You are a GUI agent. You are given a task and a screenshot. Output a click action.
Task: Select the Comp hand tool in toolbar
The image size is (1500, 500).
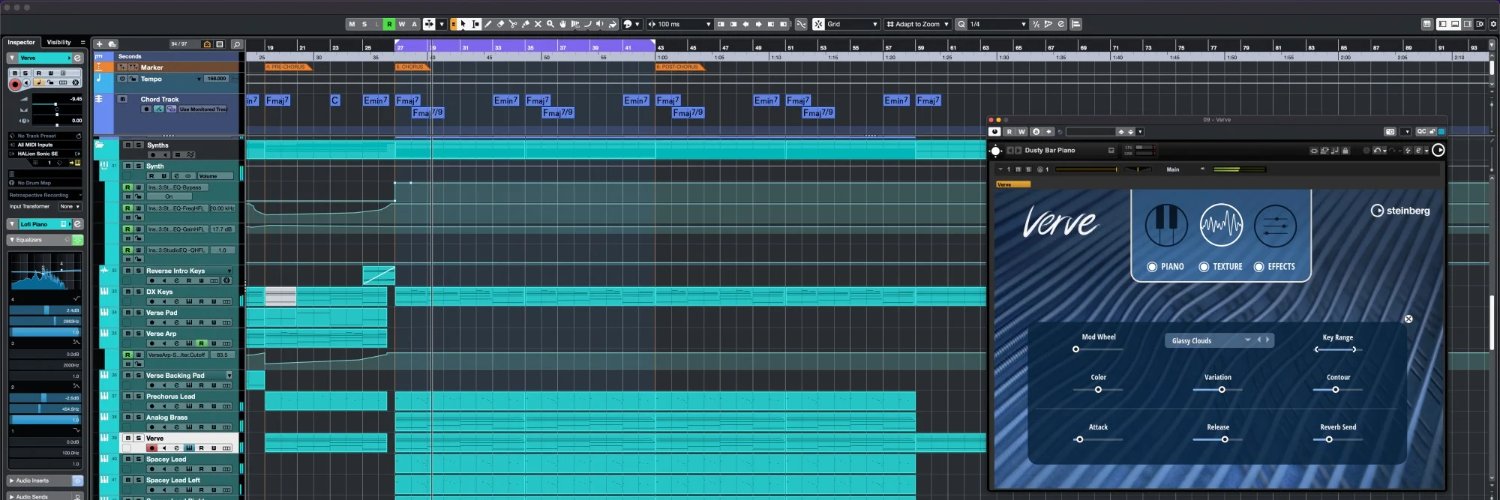(563, 24)
